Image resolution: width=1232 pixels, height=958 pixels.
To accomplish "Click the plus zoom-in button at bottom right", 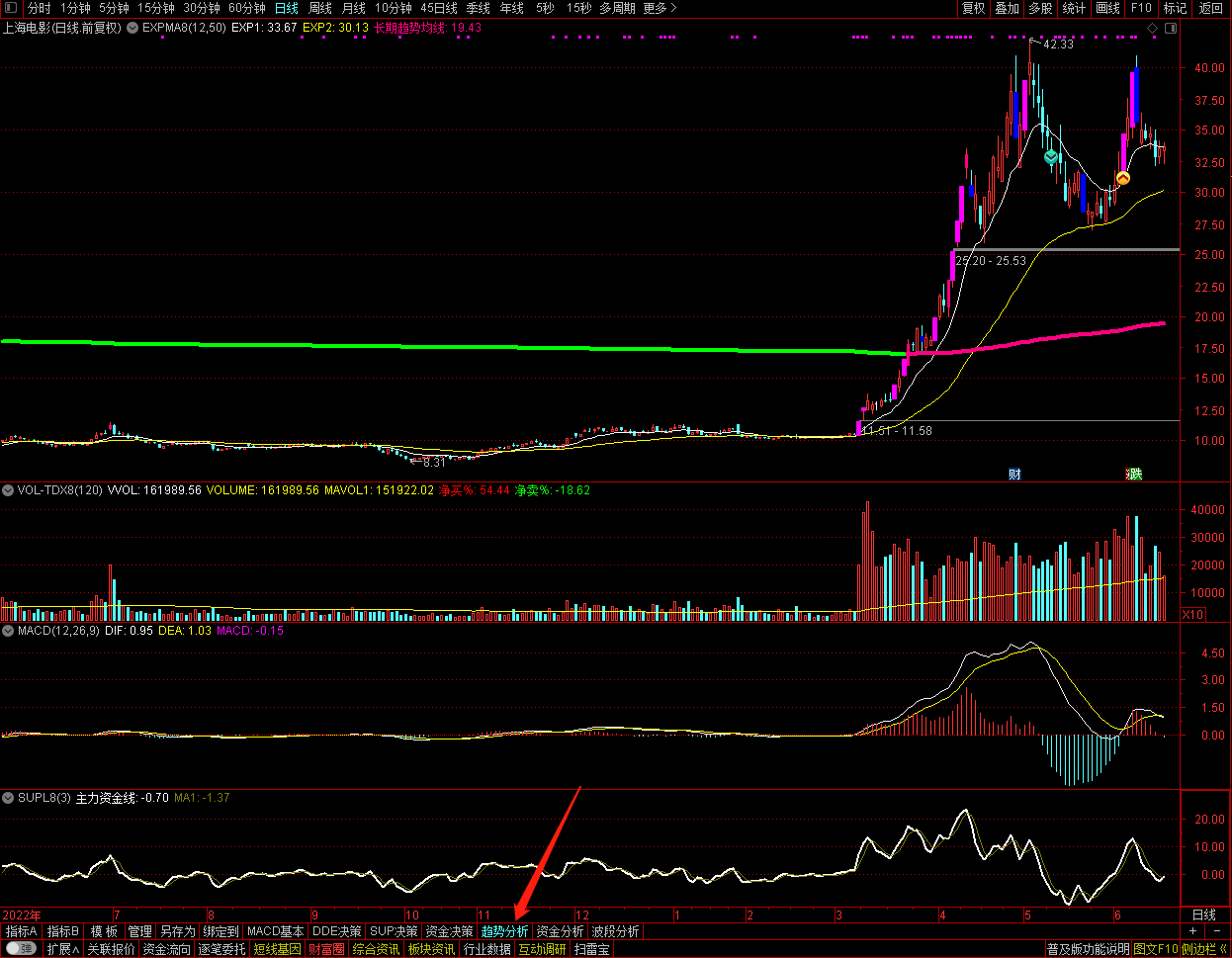I will click(x=1193, y=931).
